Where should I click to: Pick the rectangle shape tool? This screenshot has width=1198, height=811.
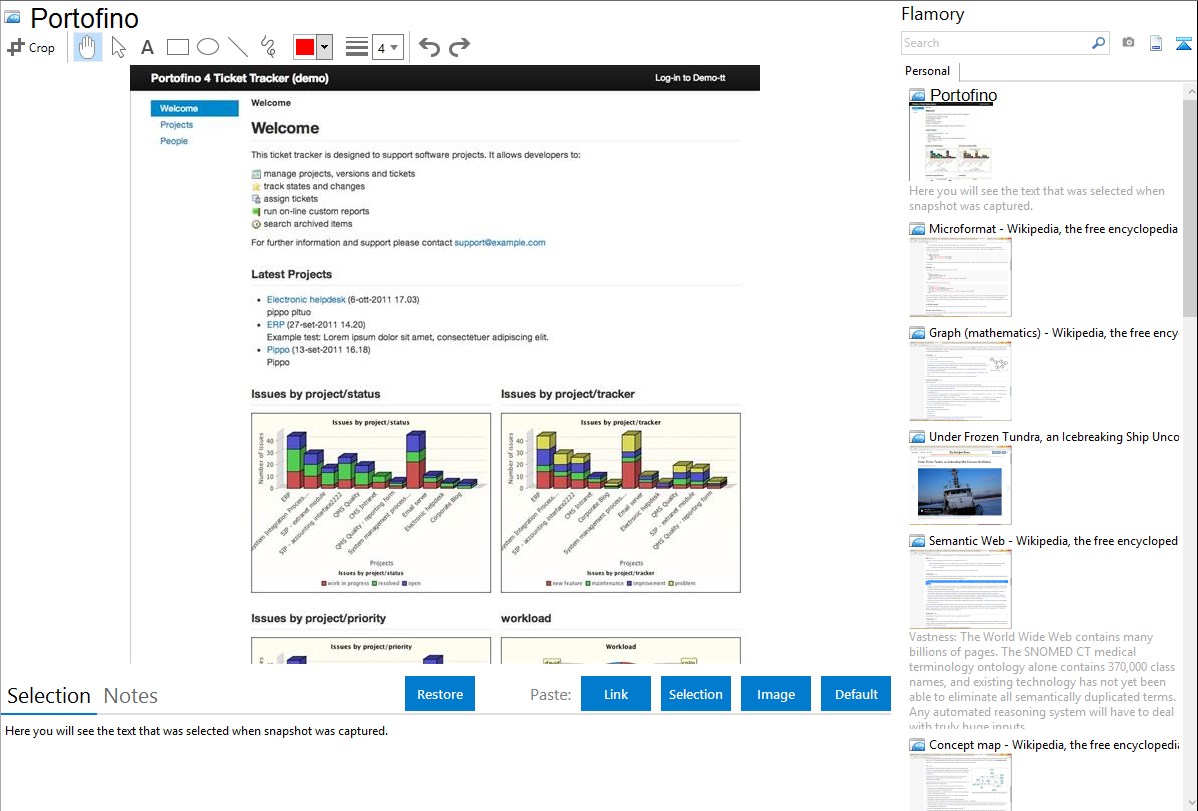[178, 47]
